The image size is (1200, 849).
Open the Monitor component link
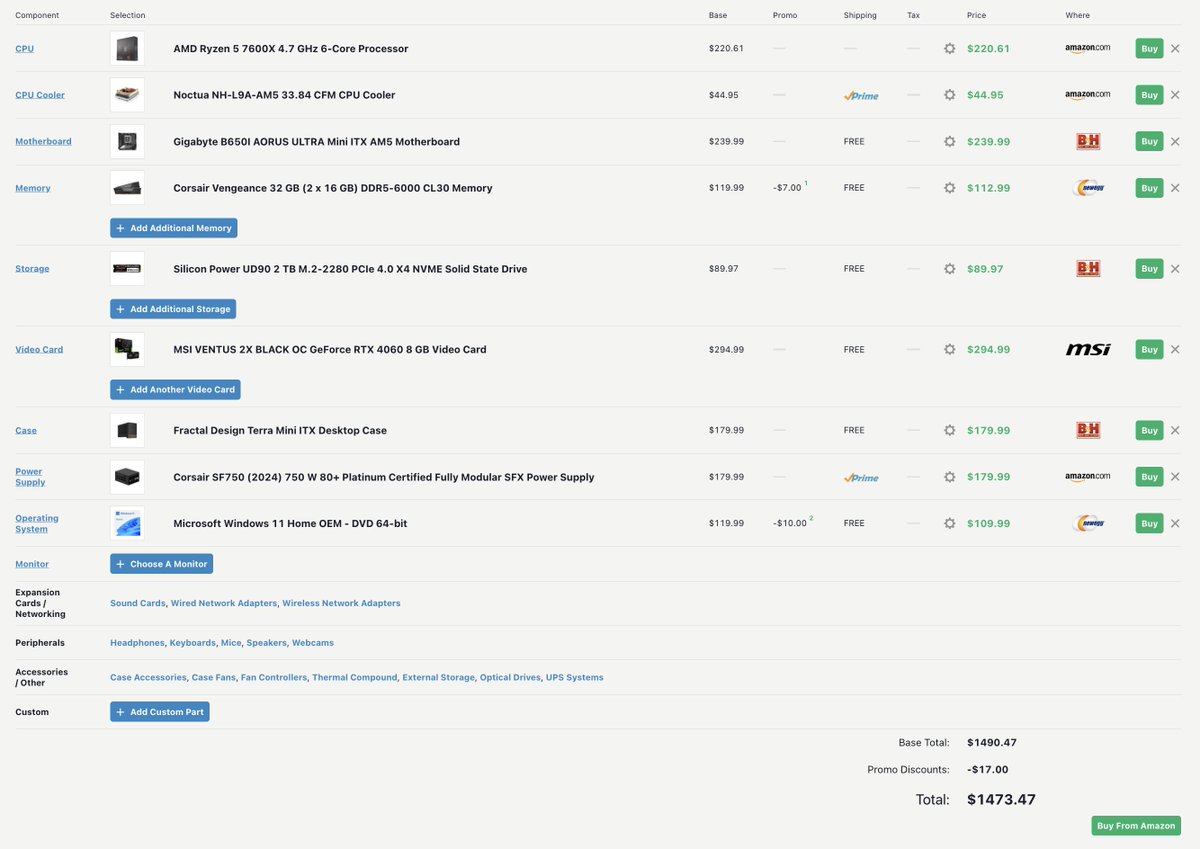[x=32, y=564]
